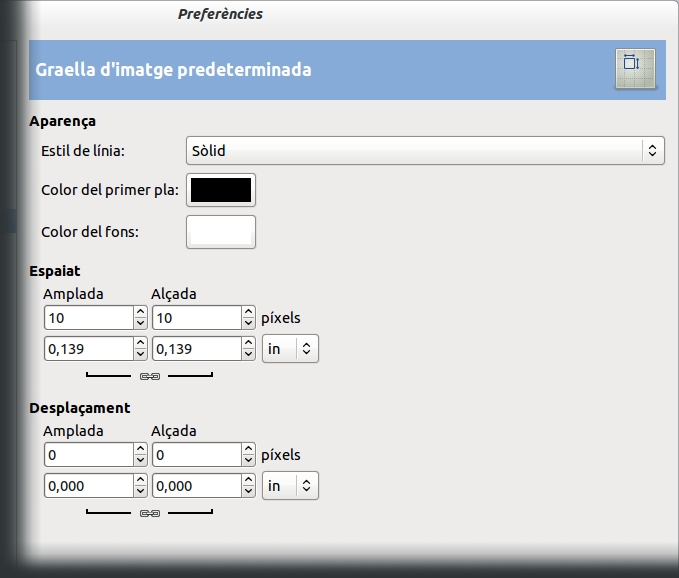
Task: Open the Desplaçament unit dropdown showing in
Action: (290, 486)
